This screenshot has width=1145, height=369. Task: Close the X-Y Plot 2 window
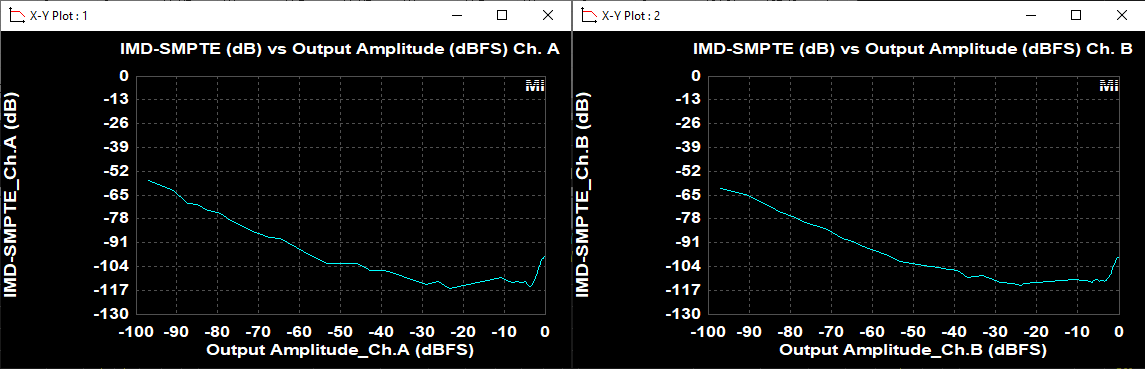pyautogui.click(x=1121, y=15)
